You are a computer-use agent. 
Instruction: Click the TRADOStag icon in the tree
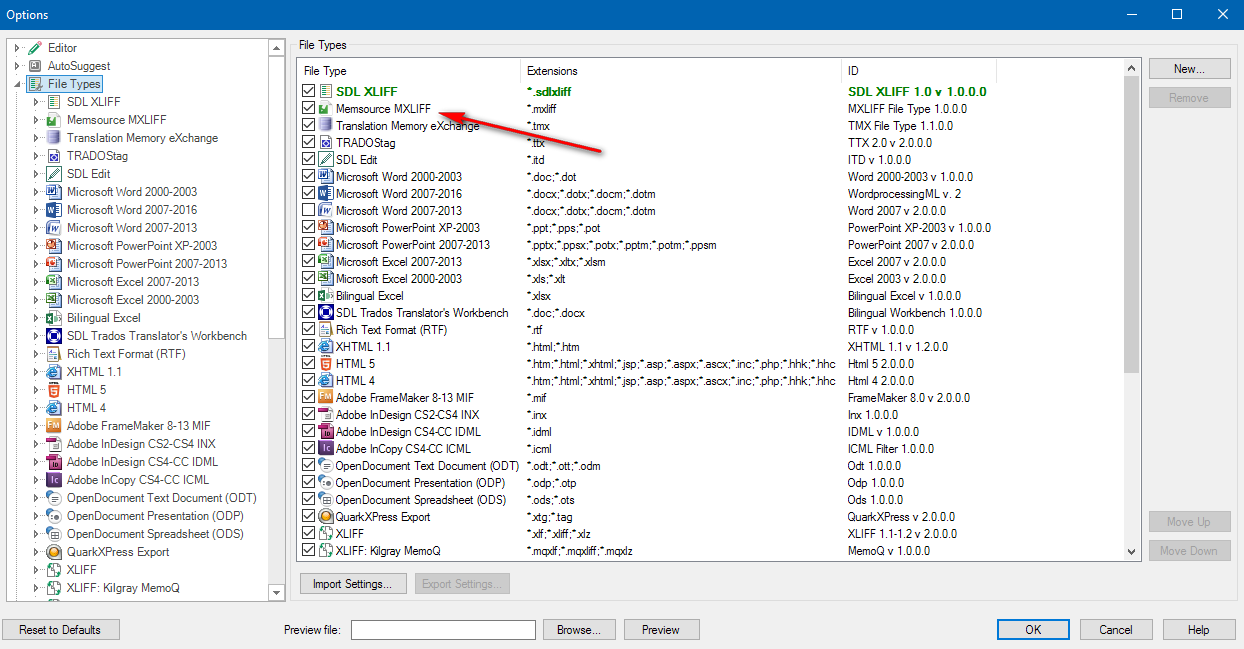[54, 156]
